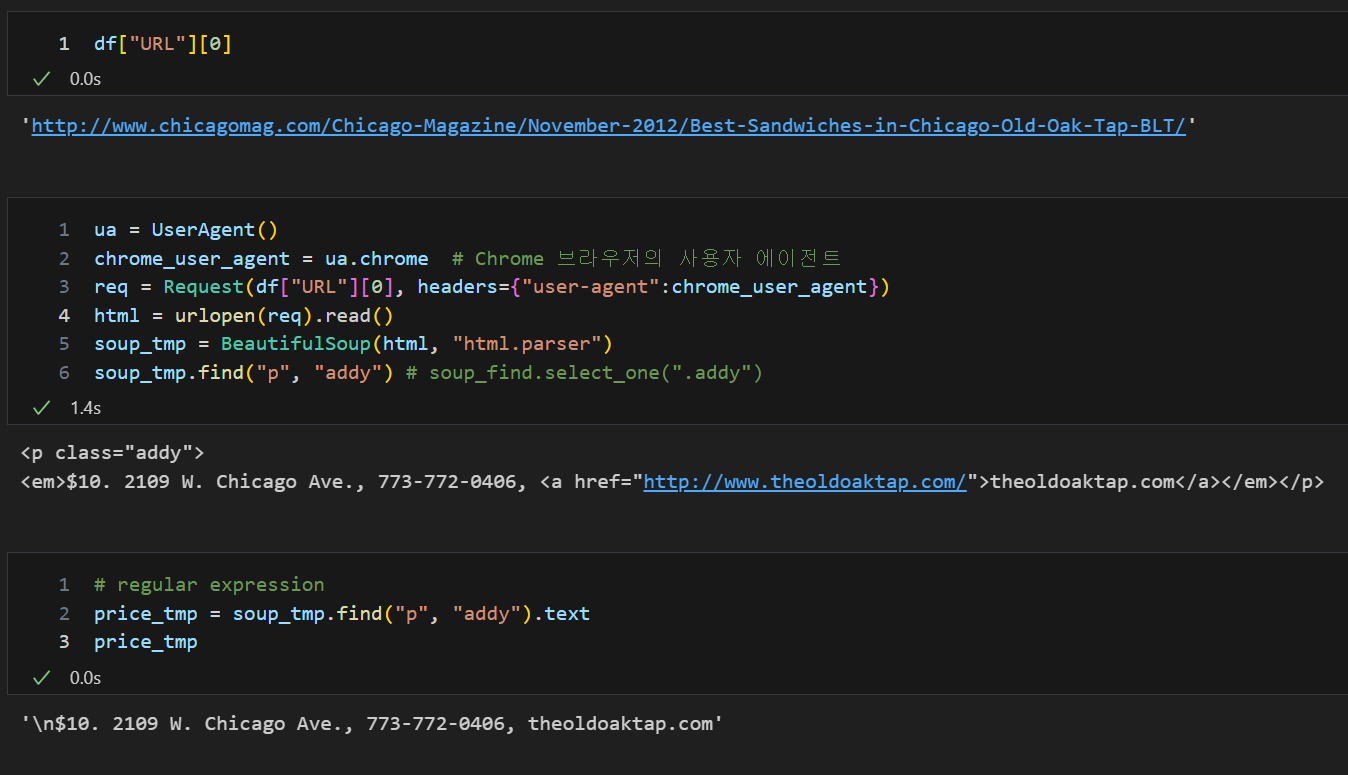The width and height of the screenshot is (1348, 775).
Task: Click the success checkmark of the price_tmp cell
Action: pyautogui.click(x=41, y=678)
